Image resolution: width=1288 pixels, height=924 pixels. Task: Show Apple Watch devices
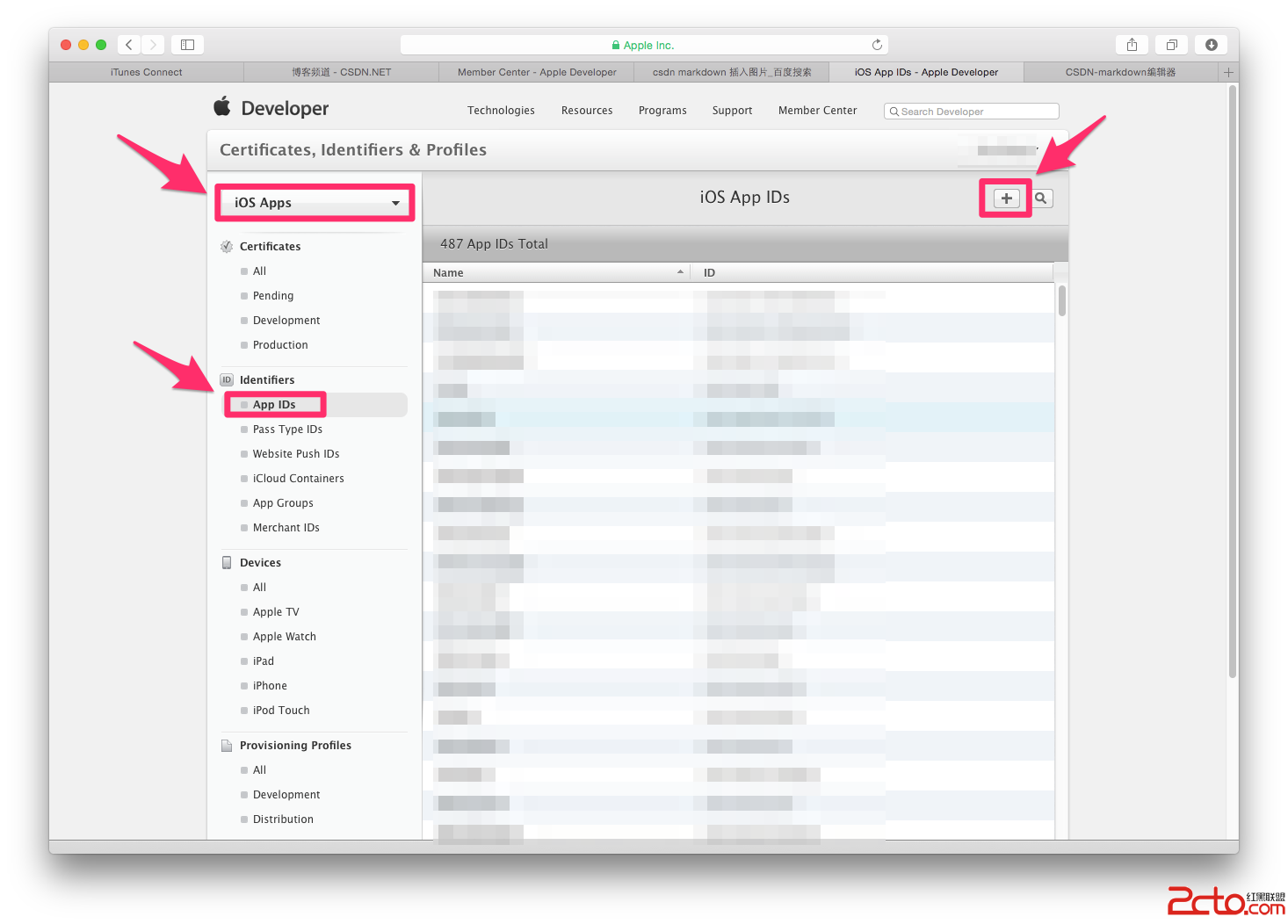point(284,637)
